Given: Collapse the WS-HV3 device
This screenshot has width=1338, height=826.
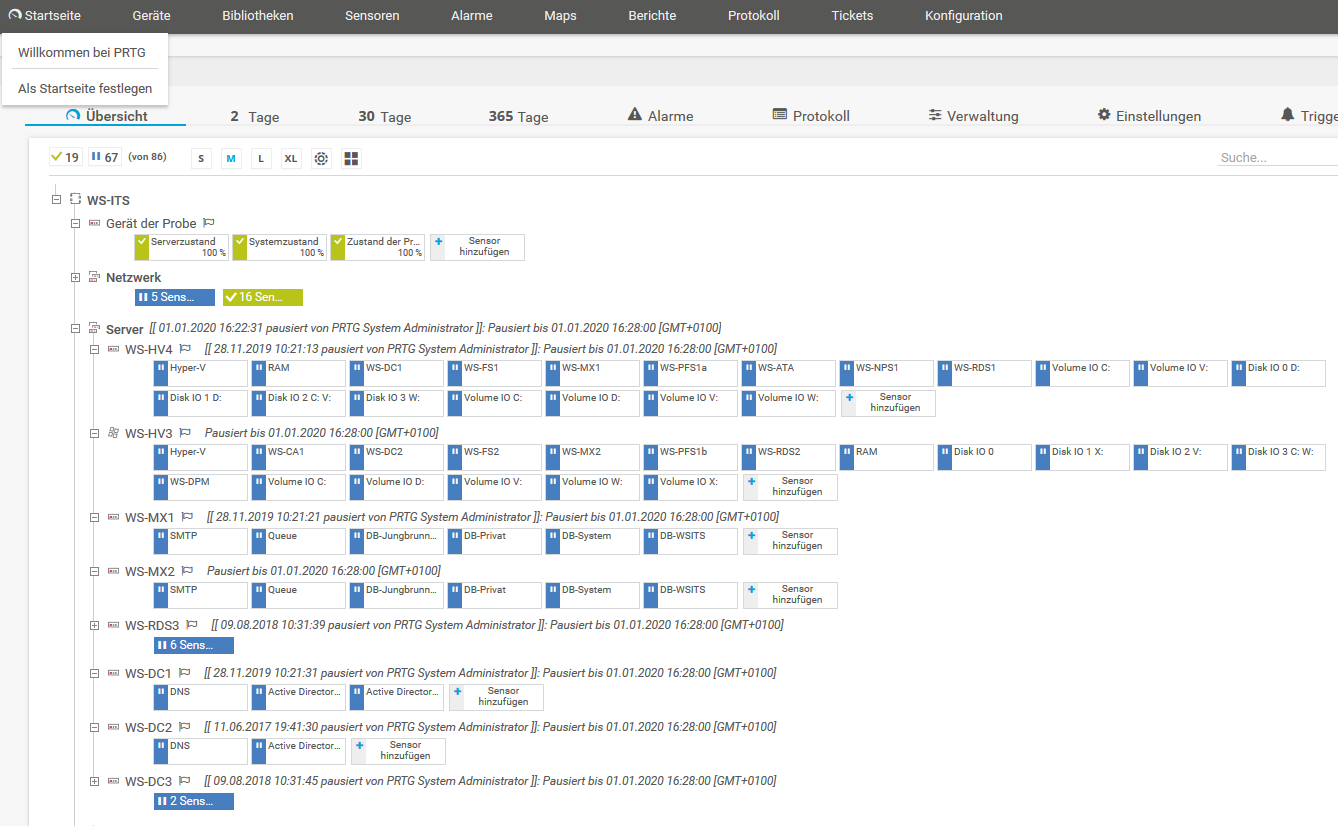Looking at the screenshot, I should tap(94, 433).
